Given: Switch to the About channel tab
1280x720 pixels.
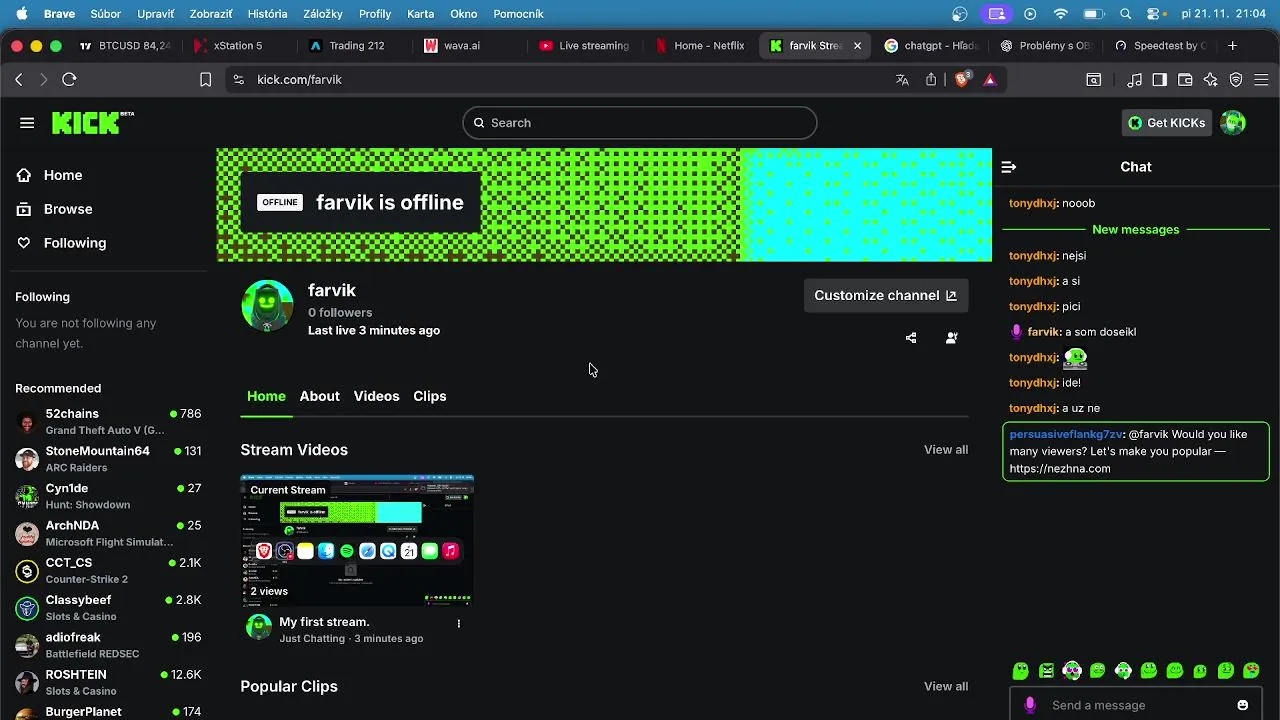Looking at the screenshot, I should click(x=319, y=396).
